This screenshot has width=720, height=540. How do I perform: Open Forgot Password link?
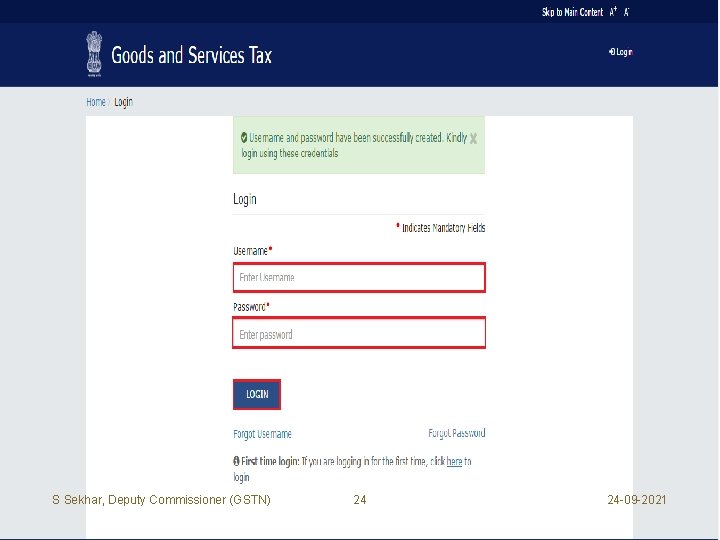(x=456, y=433)
